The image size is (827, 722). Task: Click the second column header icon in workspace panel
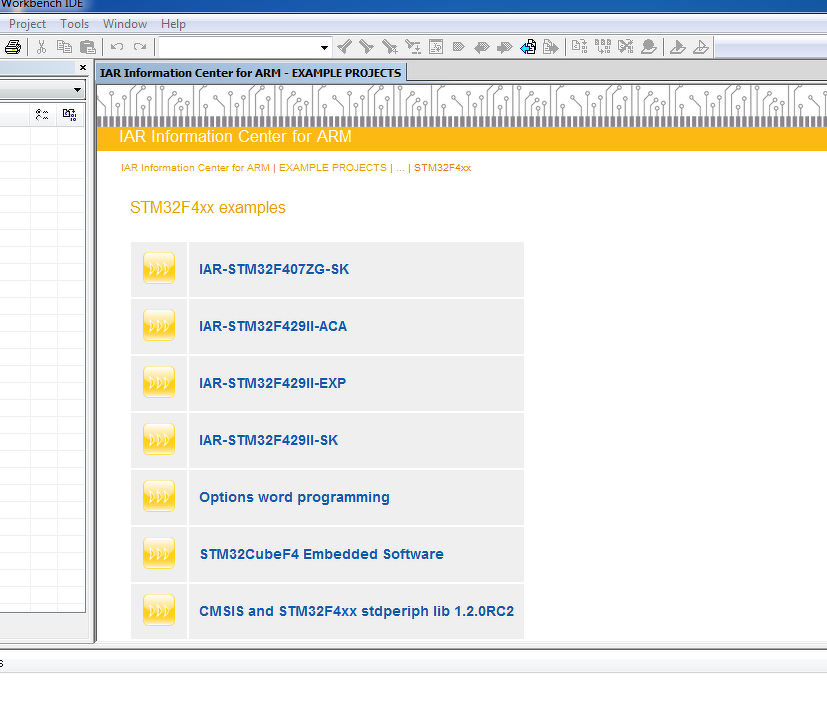click(70, 114)
